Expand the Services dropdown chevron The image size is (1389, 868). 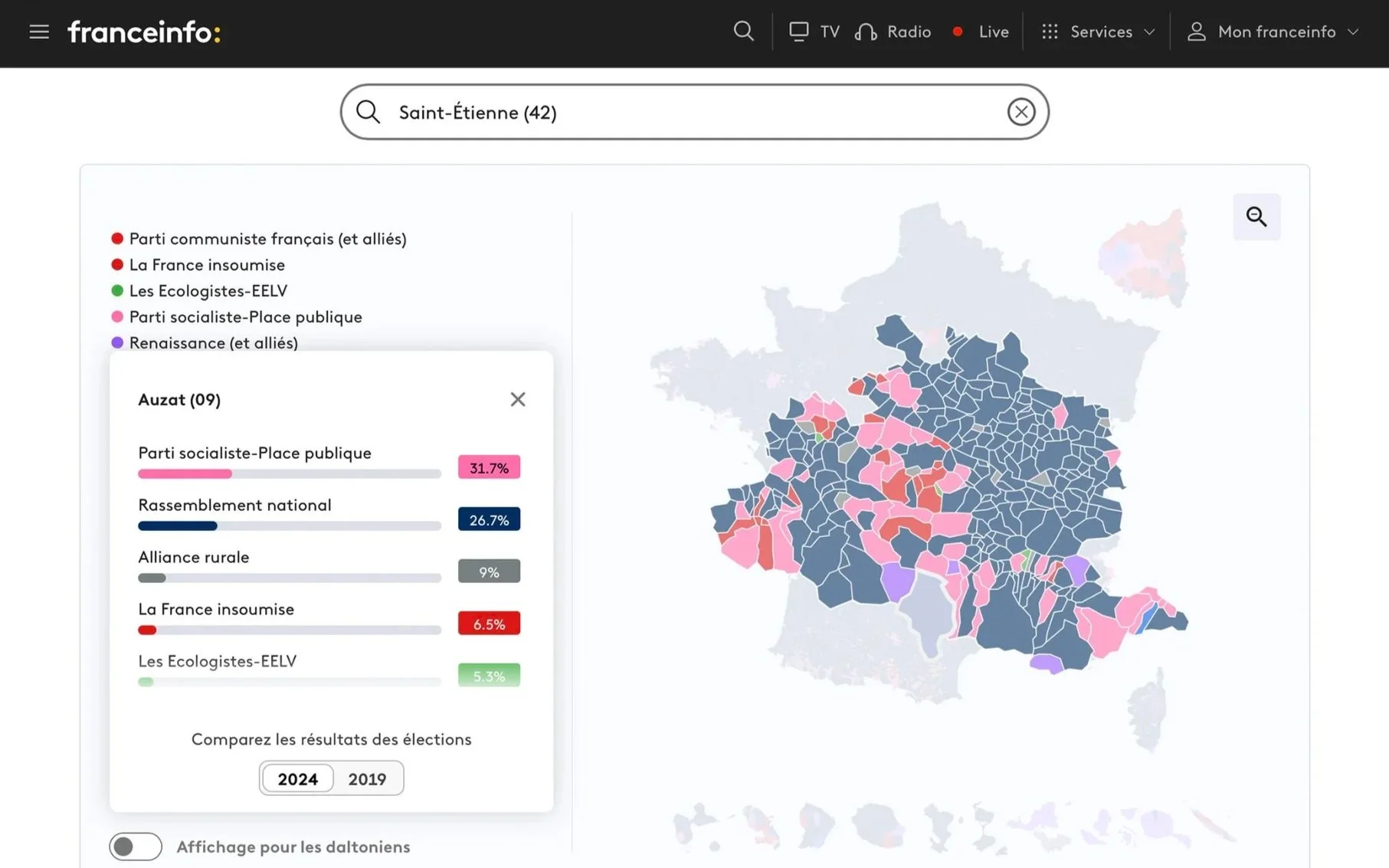click(1149, 32)
